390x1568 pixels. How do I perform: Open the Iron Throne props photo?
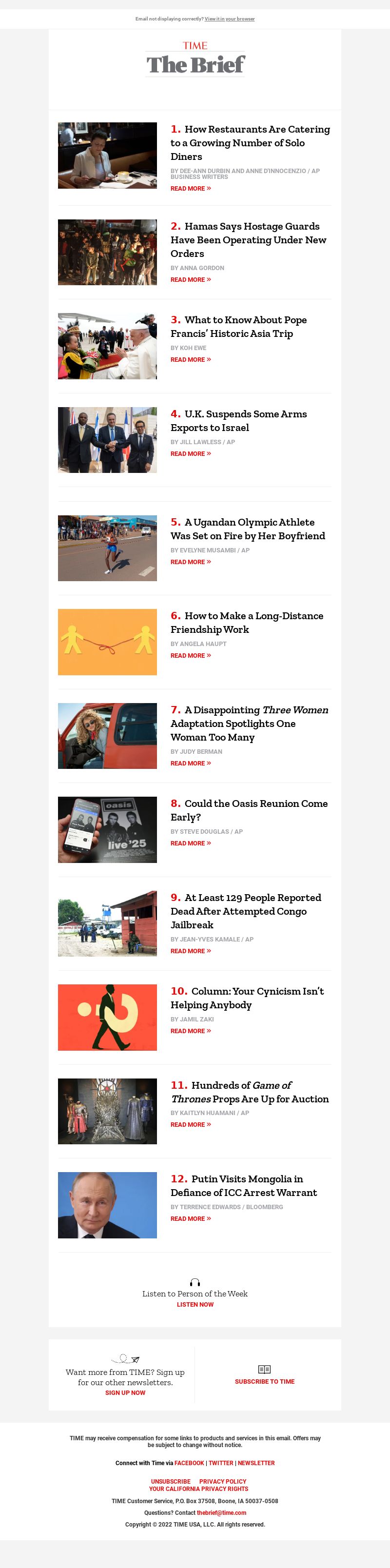[107, 1112]
